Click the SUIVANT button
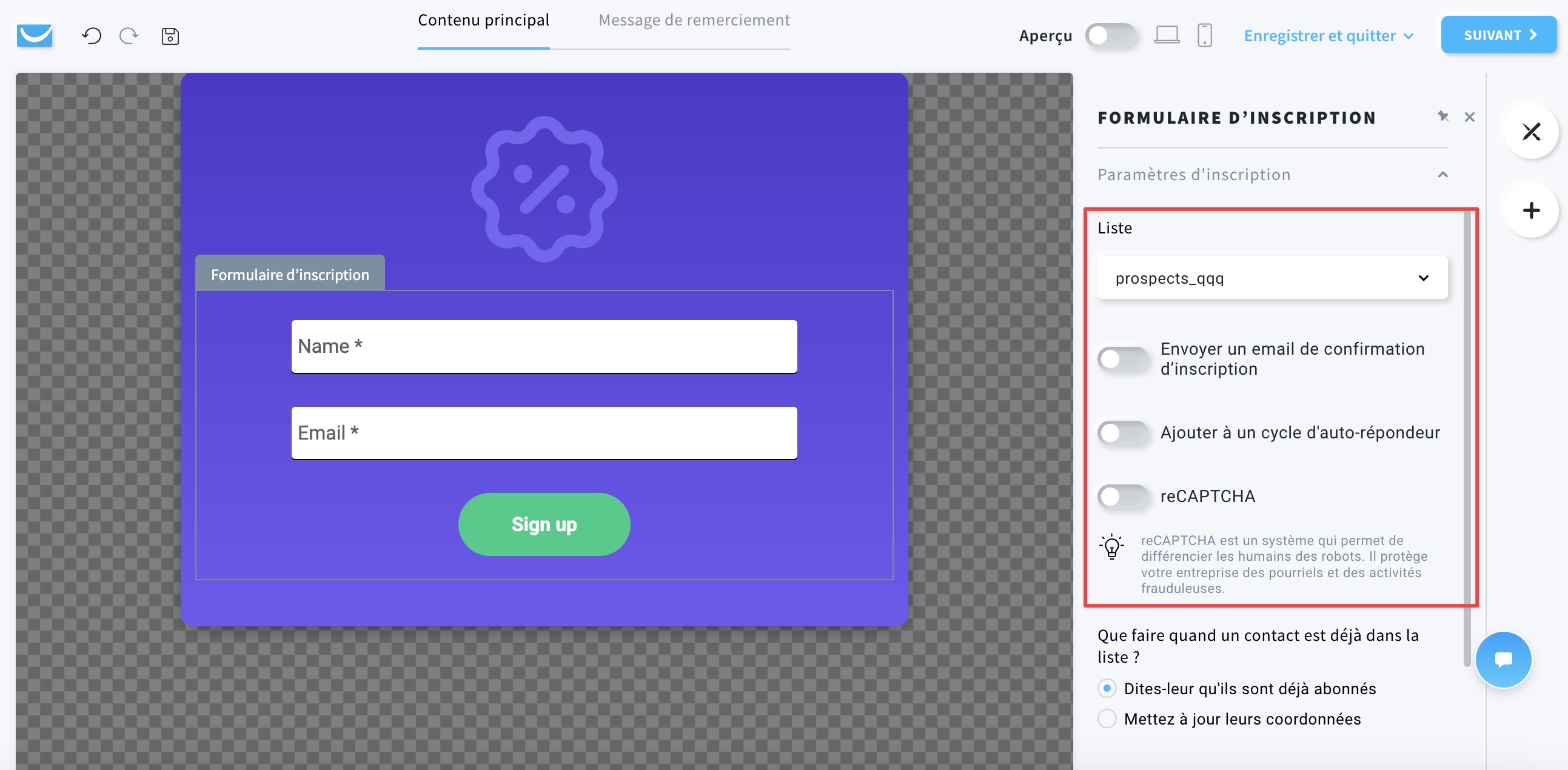Viewport: 1568px width, 770px height. click(x=1498, y=35)
